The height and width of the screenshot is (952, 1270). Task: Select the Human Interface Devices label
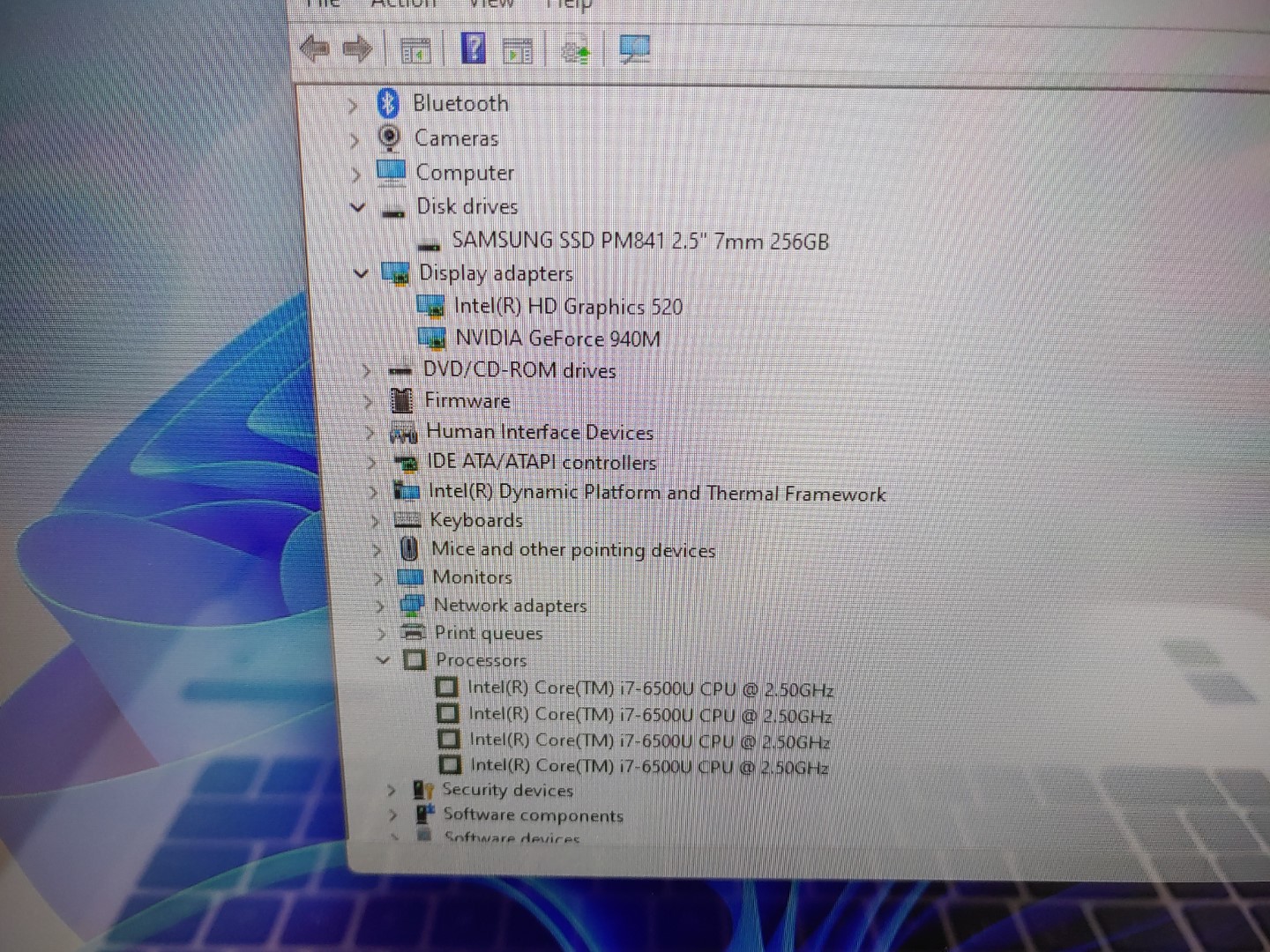pyautogui.click(x=540, y=432)
